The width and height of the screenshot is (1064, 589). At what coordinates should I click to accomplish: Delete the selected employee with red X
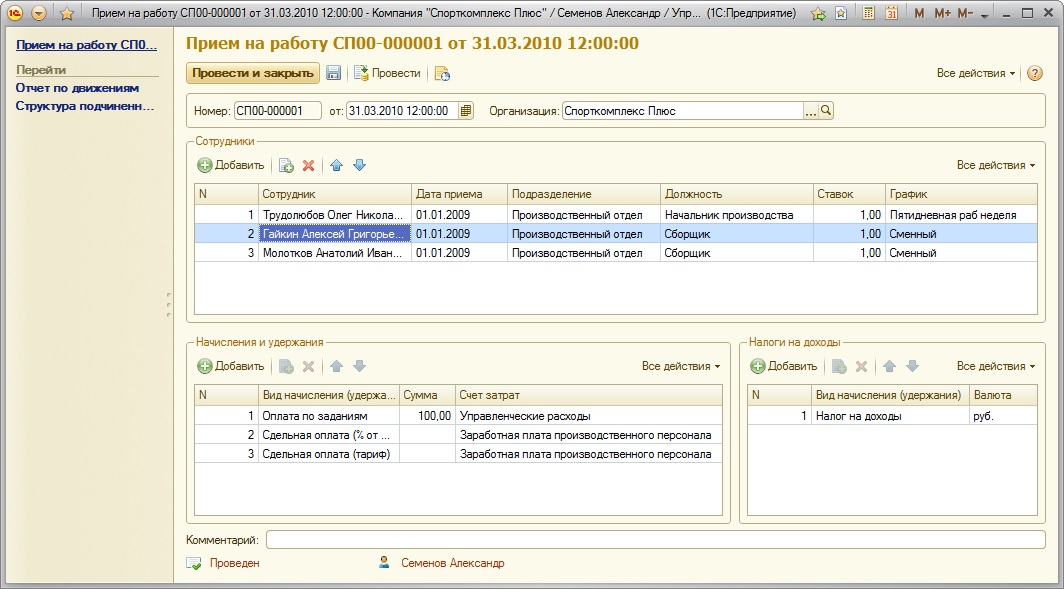(309, 165)
